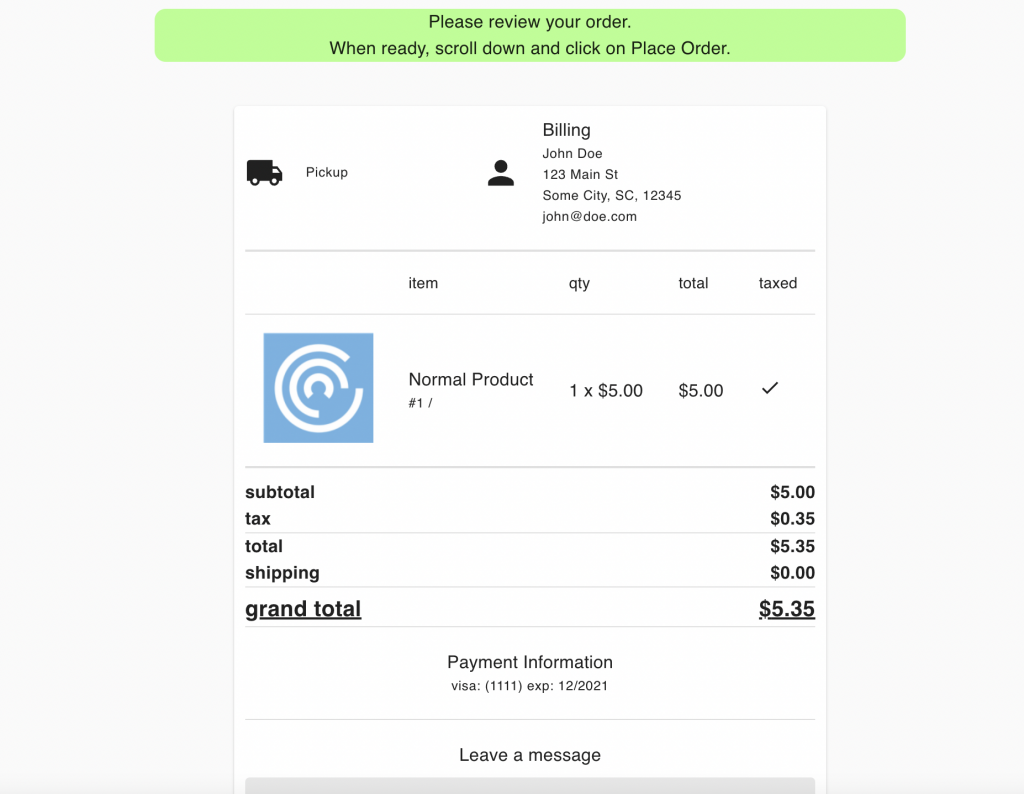This screenshot has width=1024, height=794.
Task: Click the Leave a message label
Action: pos(529,755)
